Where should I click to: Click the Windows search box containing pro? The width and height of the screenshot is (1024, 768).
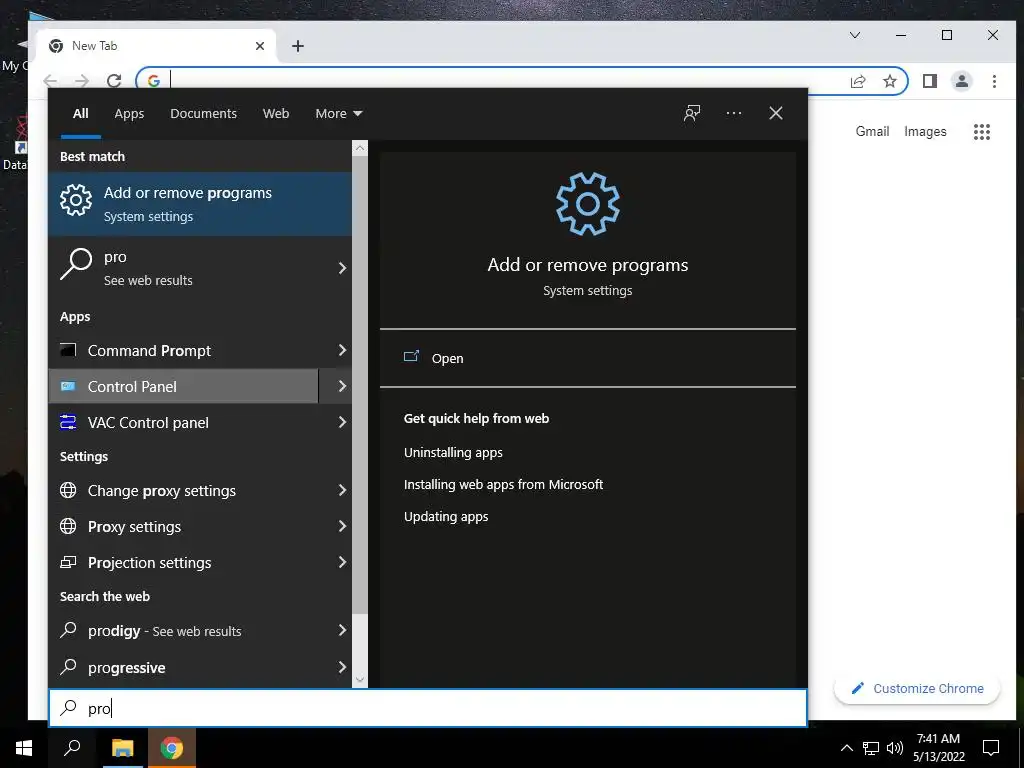[428, 708]
